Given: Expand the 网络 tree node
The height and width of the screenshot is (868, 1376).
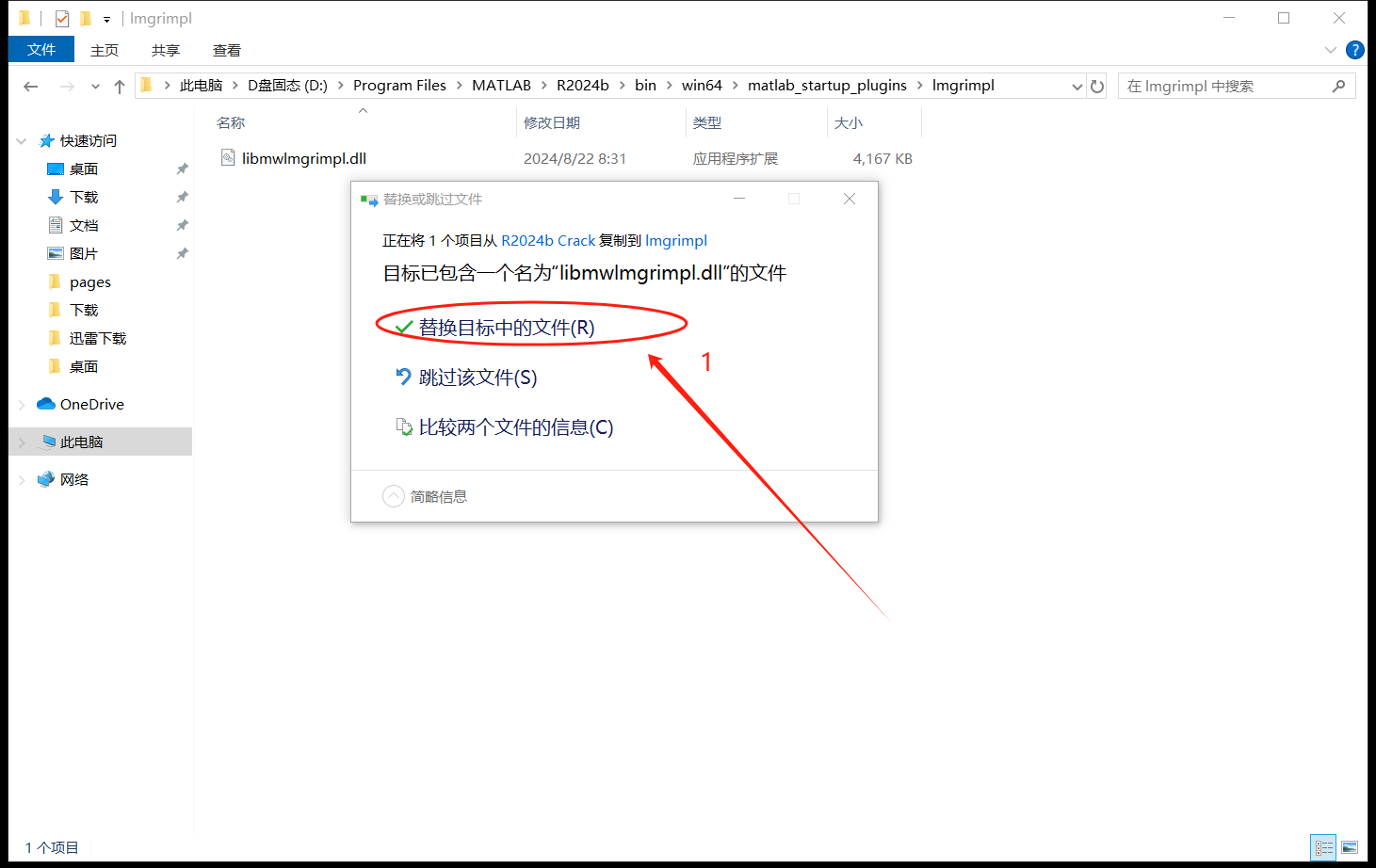Looking at the screenshot, I should click(22, 480).
